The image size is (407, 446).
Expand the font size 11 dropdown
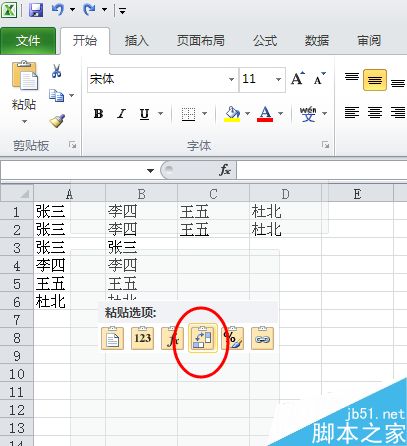tap(278, 79)
